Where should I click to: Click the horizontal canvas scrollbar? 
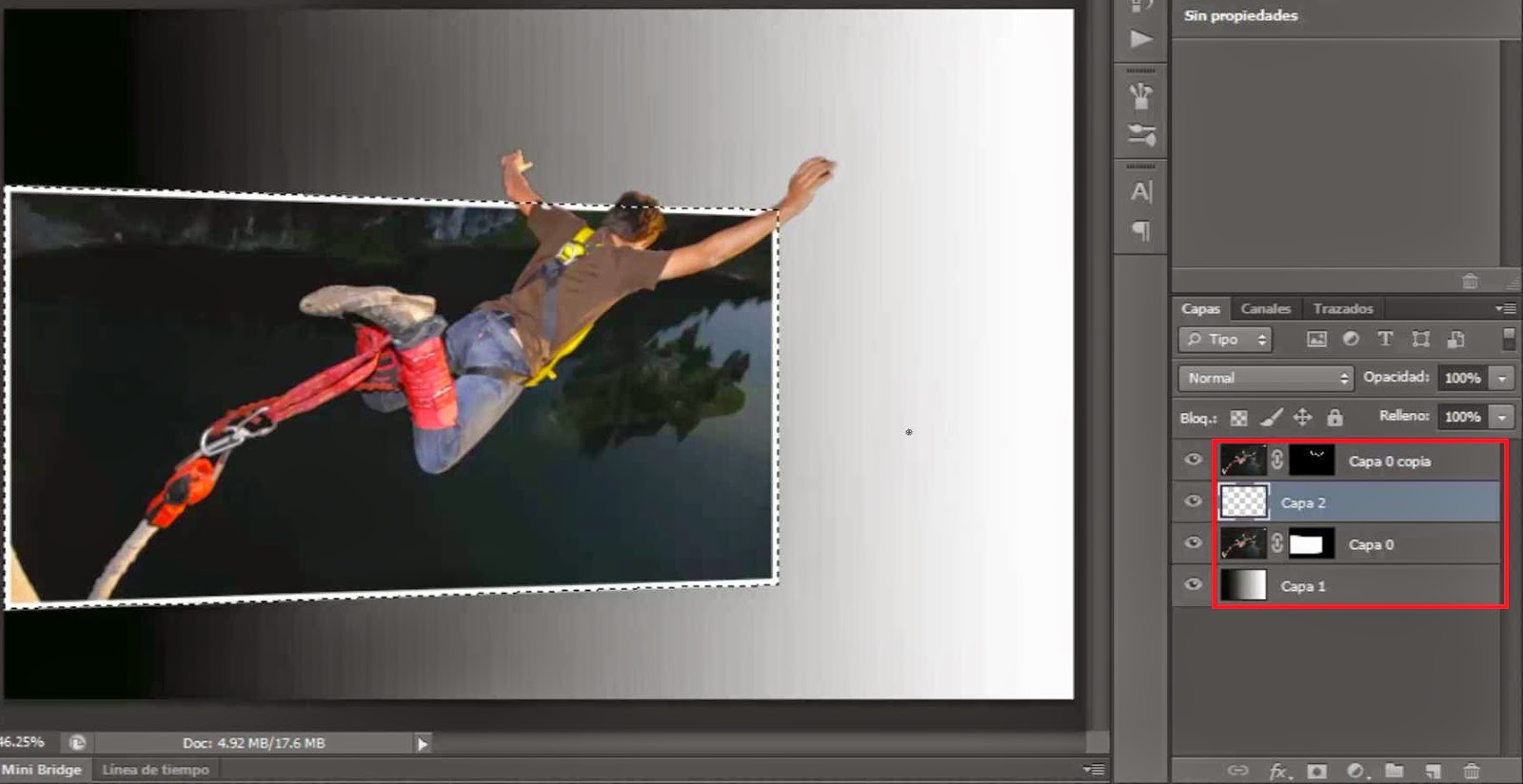pos(757,743)
